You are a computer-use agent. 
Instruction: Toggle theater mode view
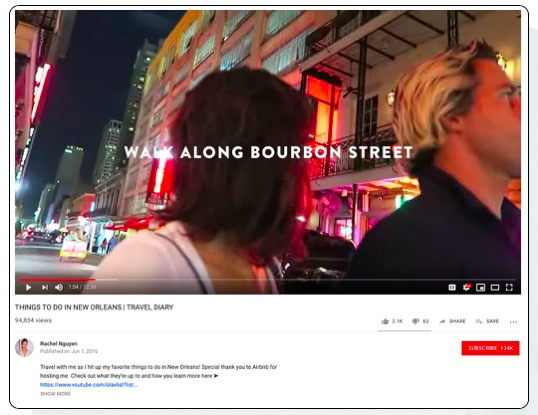tap(495, 287)
